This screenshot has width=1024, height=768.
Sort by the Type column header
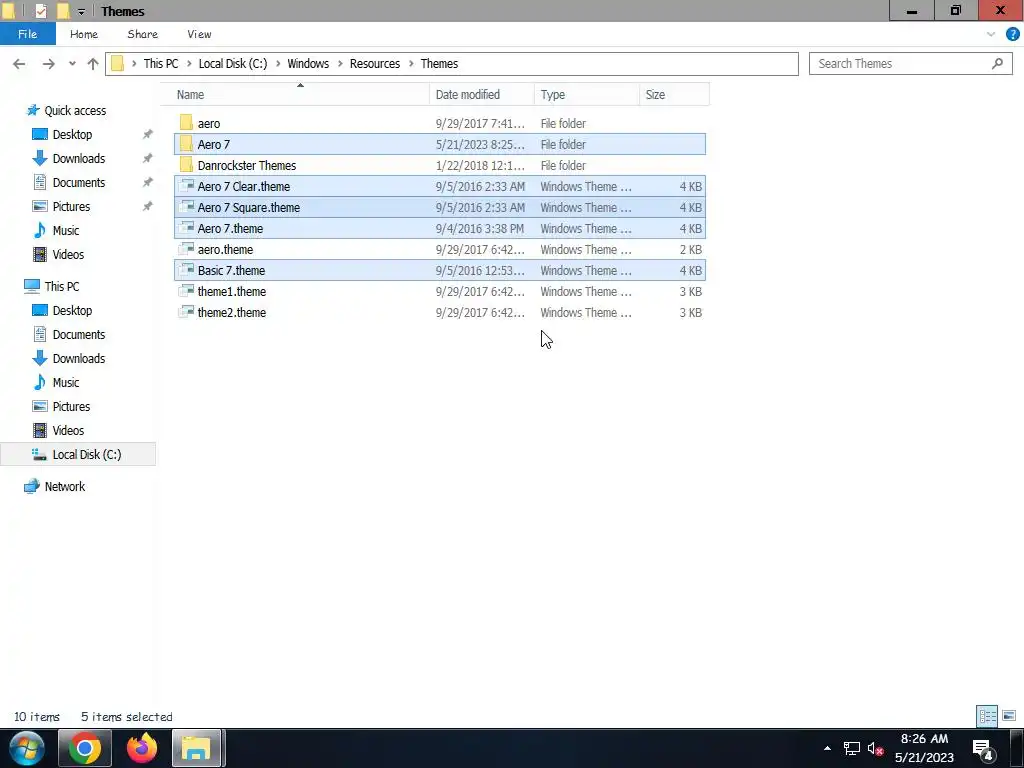586,94
